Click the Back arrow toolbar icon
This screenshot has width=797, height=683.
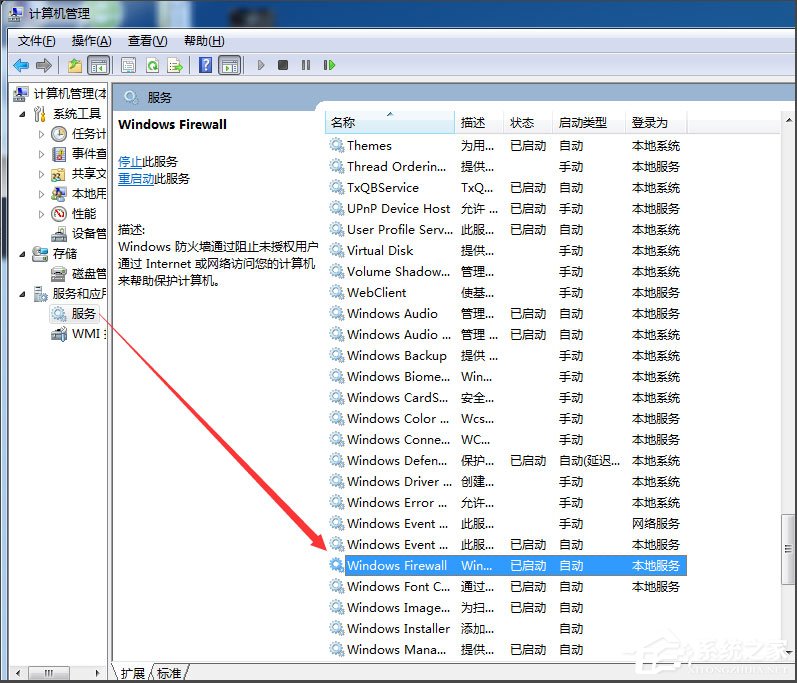21,65
